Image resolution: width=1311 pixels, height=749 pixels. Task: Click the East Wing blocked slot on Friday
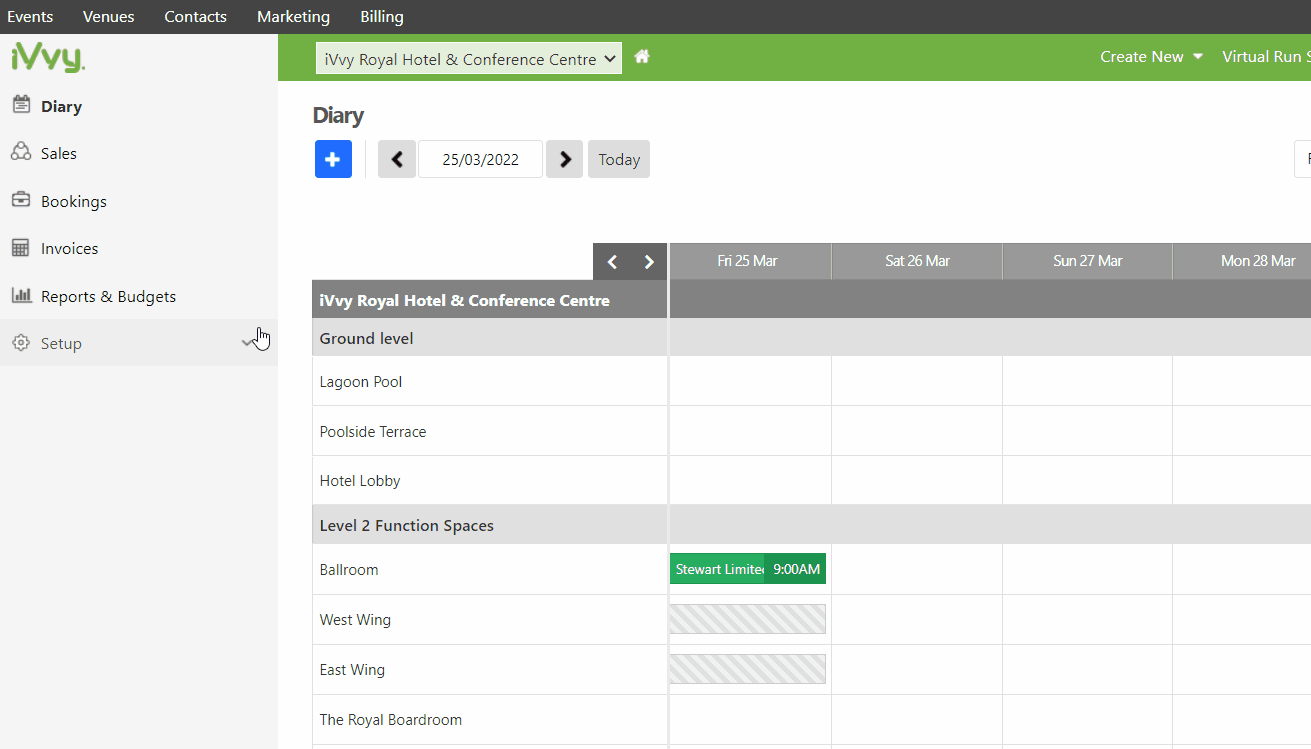point(748,669)
